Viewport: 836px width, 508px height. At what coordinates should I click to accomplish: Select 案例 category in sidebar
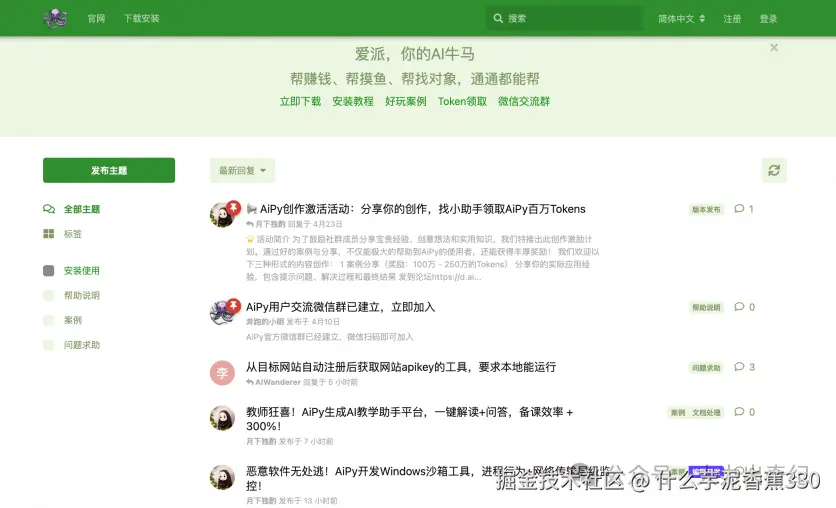[x=73, y=320]
